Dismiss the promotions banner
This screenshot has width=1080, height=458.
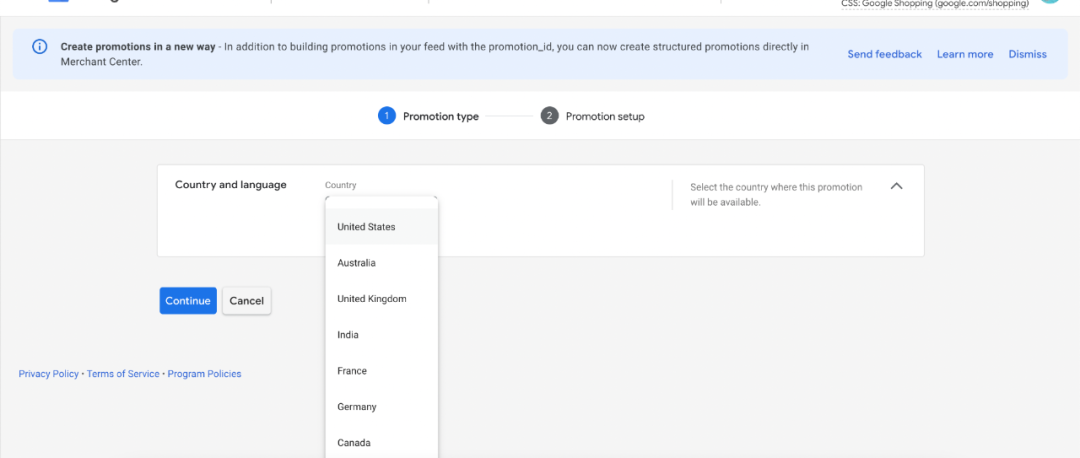(x=1027, y=54)
